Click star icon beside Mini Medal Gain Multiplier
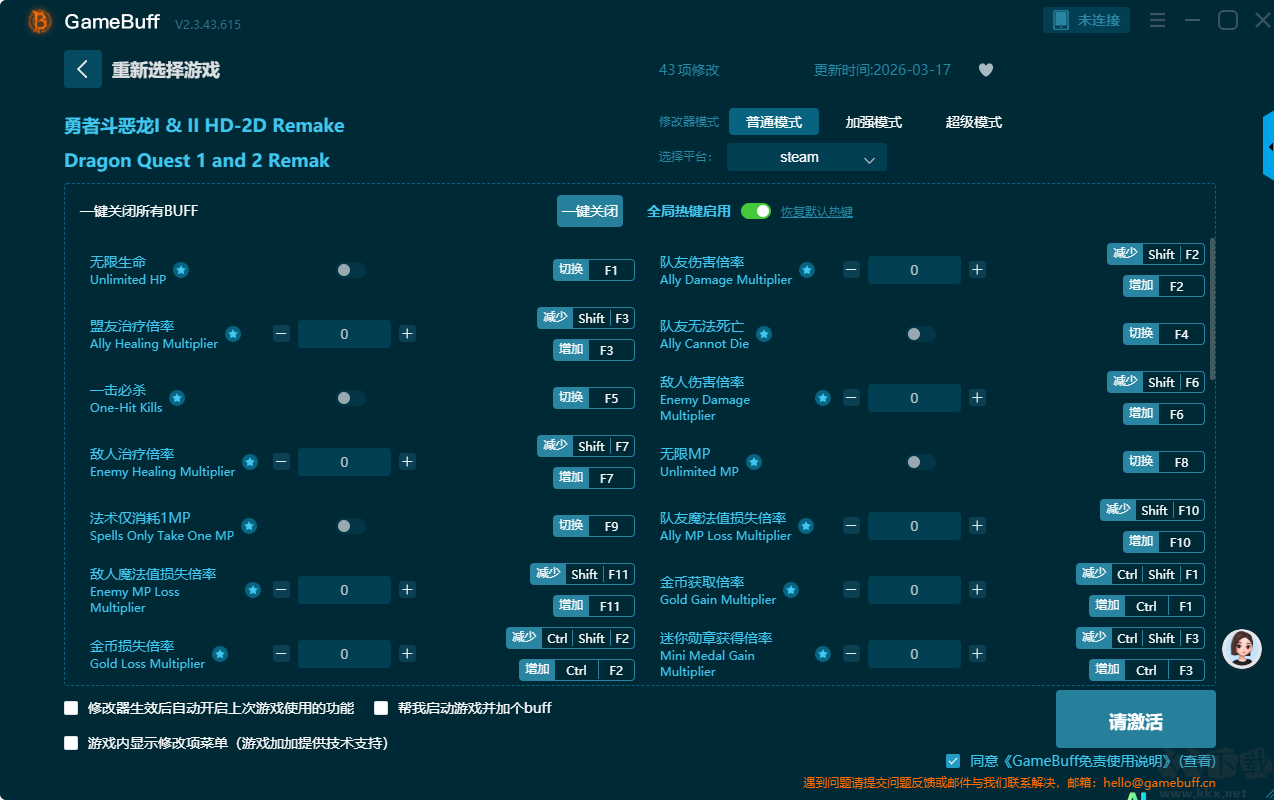 click(x=823, y=654)
